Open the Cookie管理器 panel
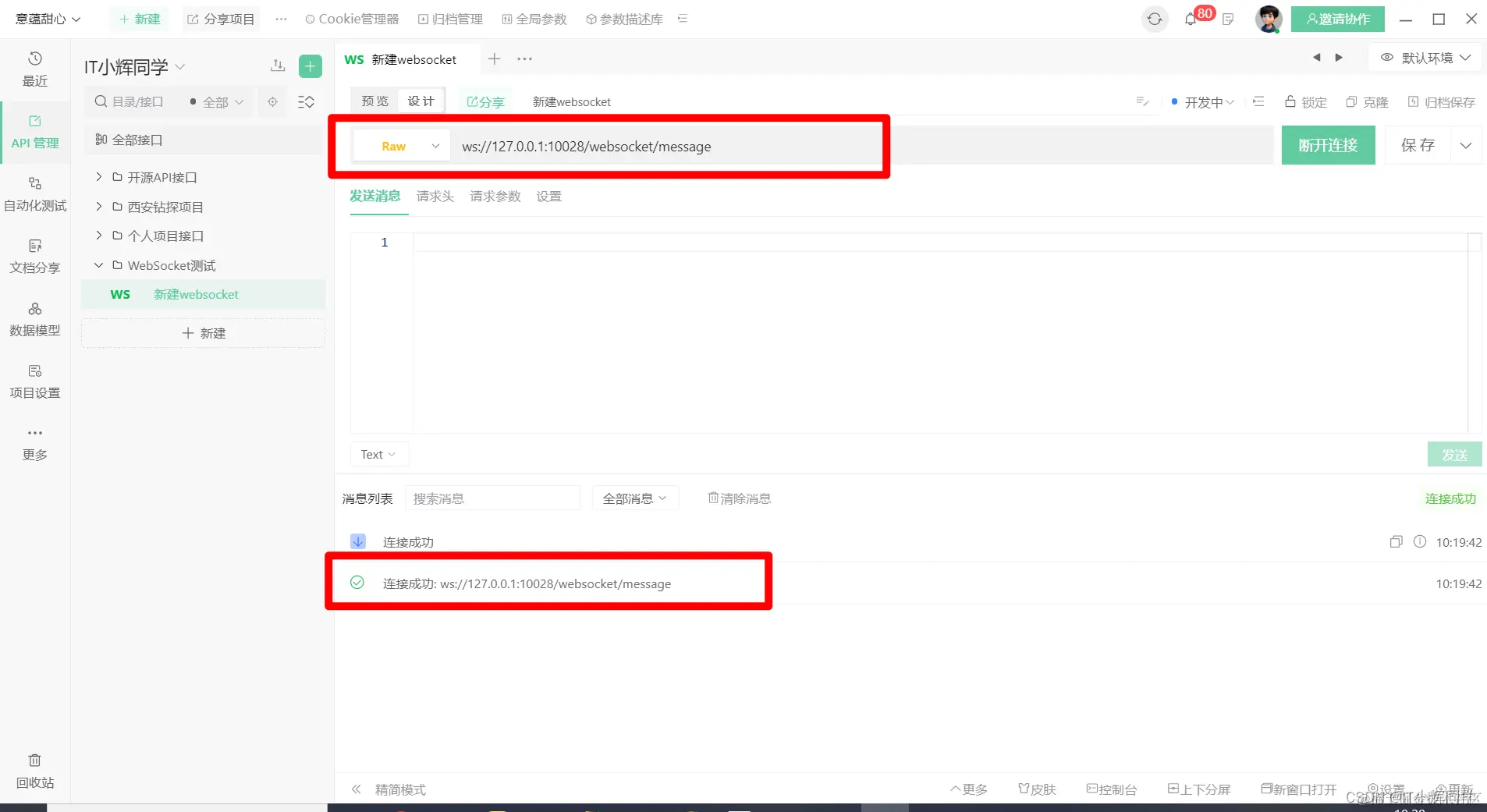 [351, 19]
